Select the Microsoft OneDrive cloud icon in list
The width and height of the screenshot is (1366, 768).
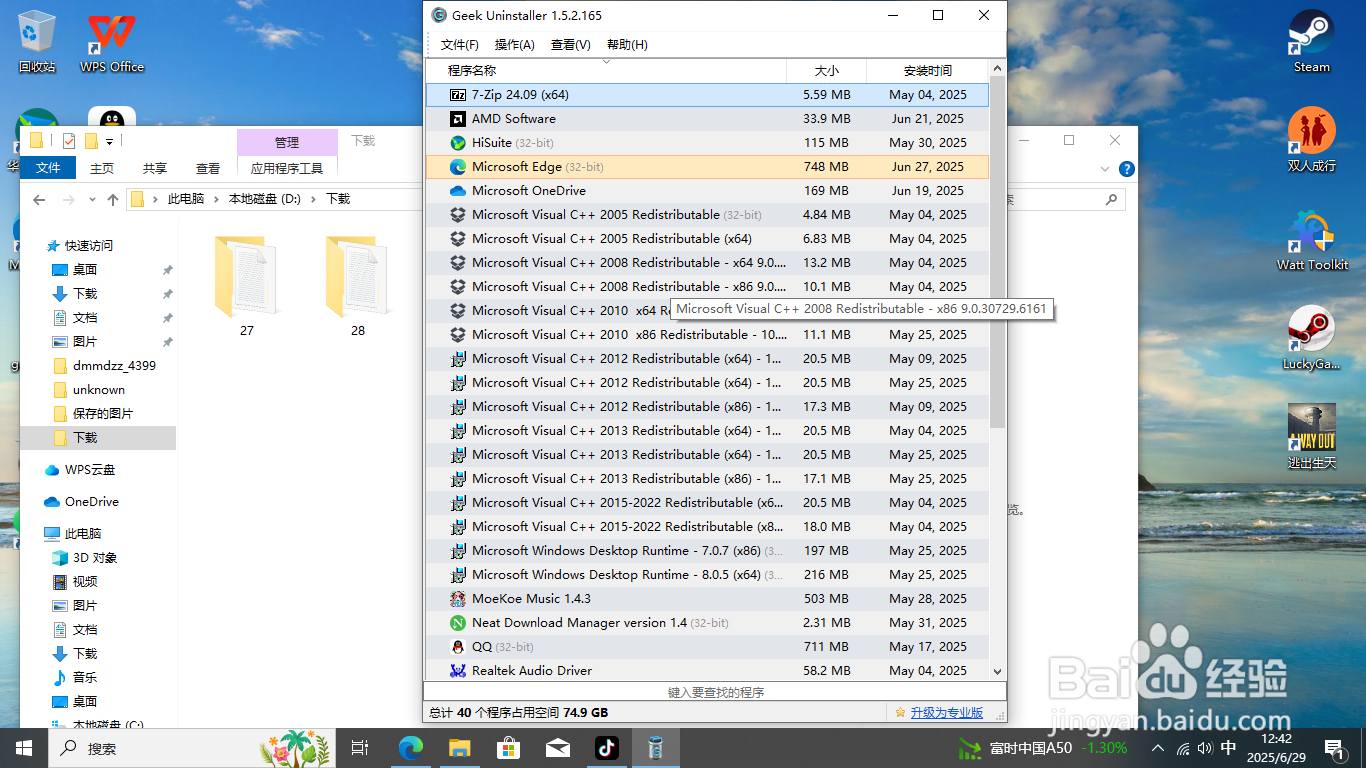[458, 191]
